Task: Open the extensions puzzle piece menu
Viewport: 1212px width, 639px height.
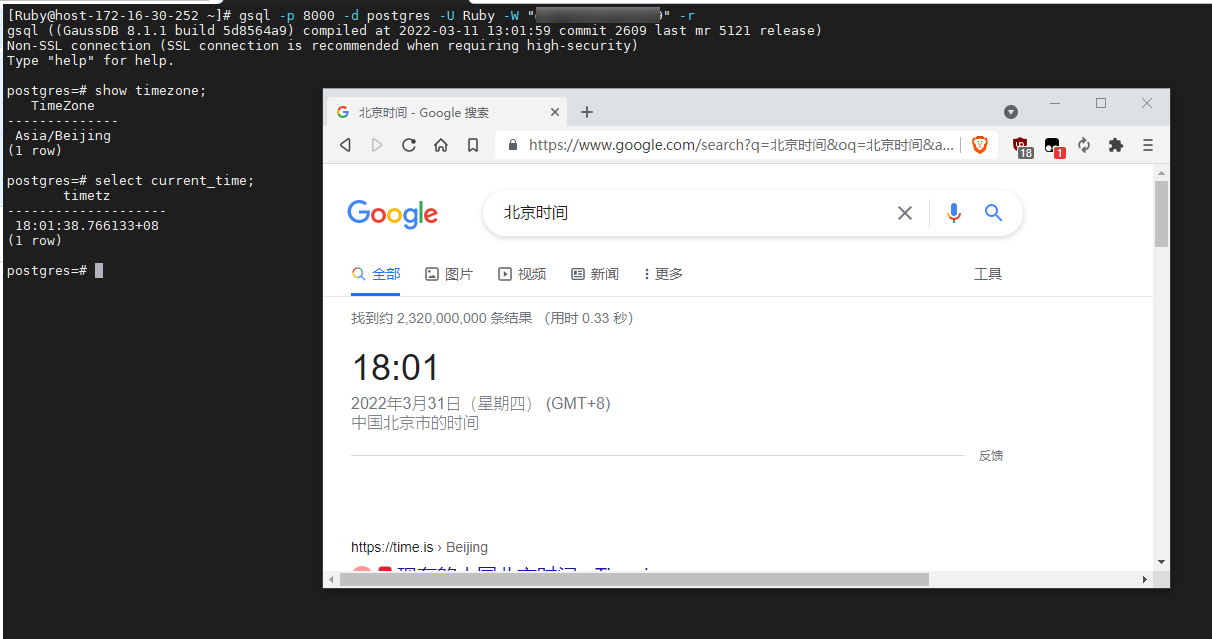Action: [1116, 145]
